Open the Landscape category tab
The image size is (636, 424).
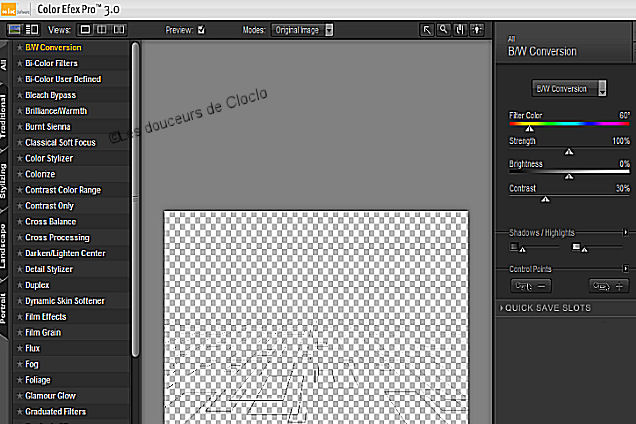[x=5, y=243]
